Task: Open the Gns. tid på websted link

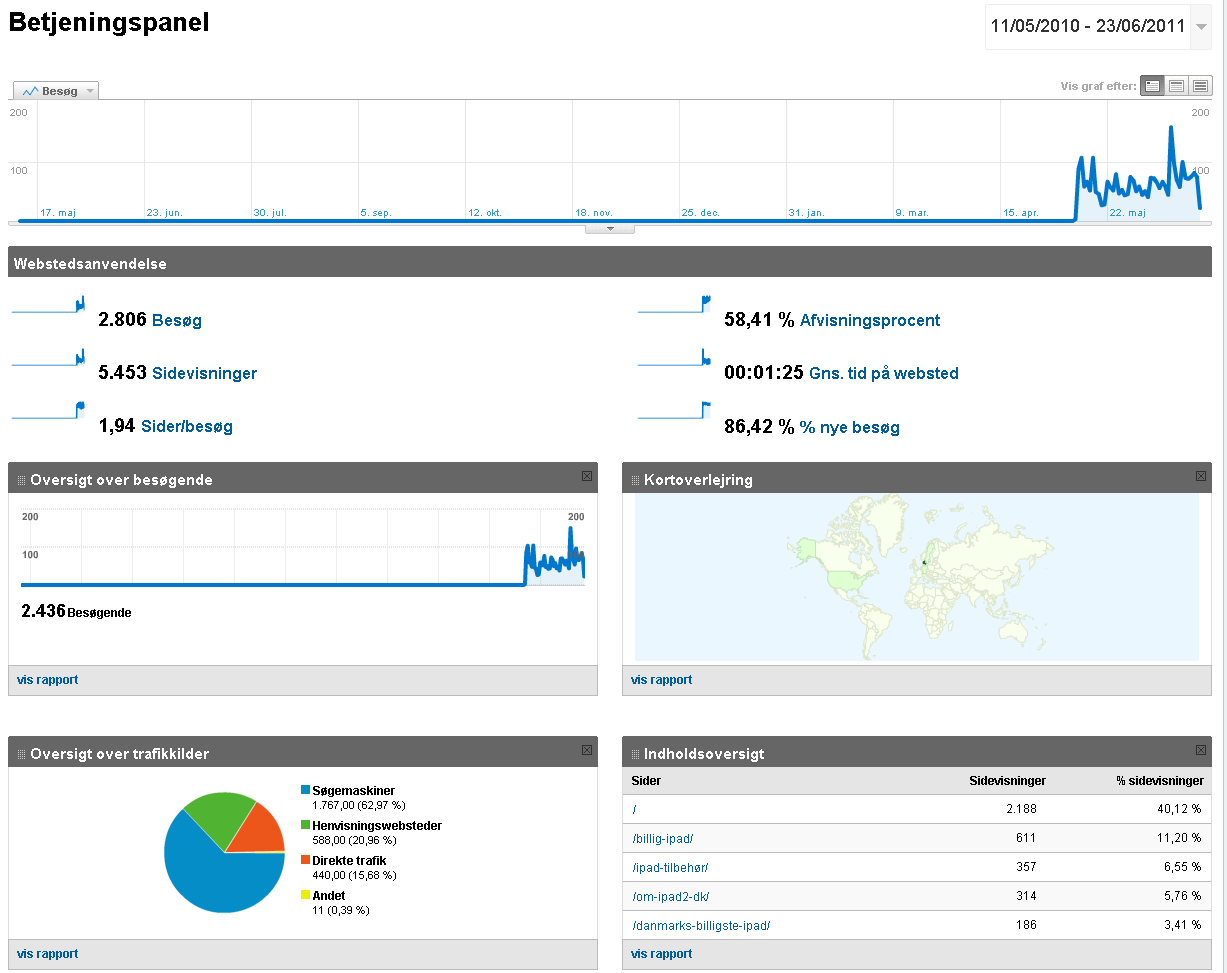Action: (883, 373)
